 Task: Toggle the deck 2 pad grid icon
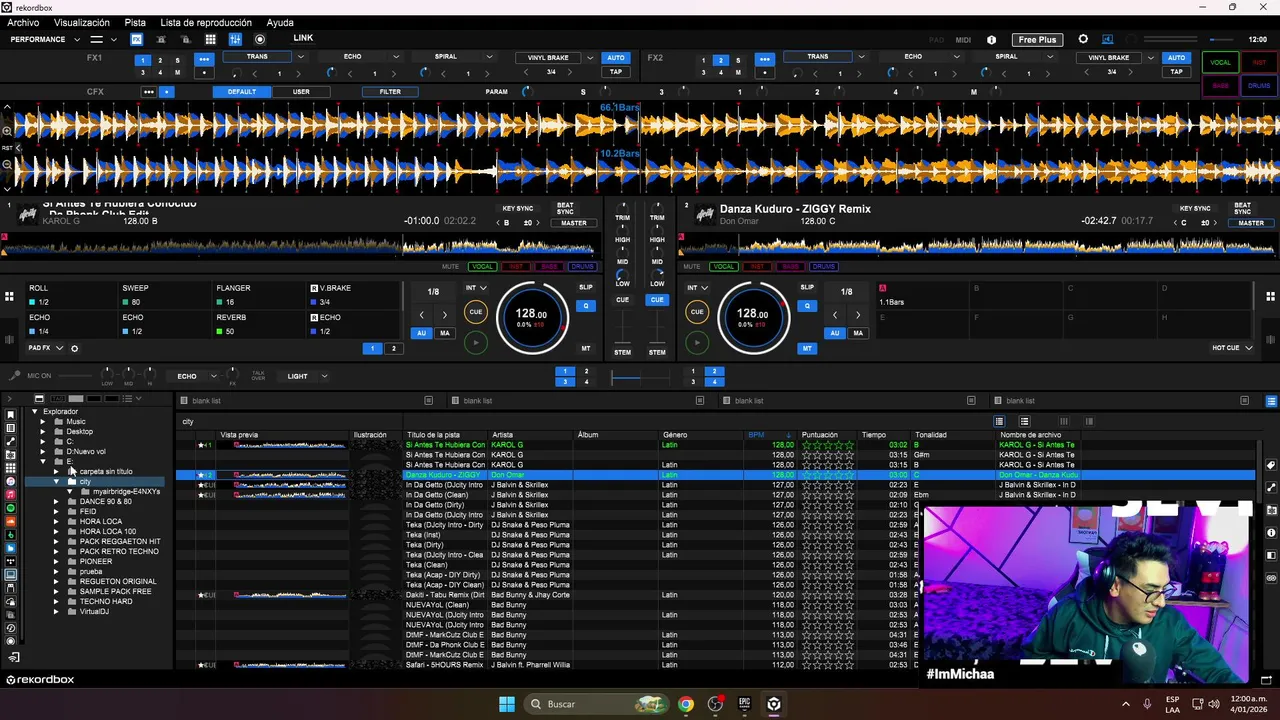pyautogui.click(x=1271, y=296)
